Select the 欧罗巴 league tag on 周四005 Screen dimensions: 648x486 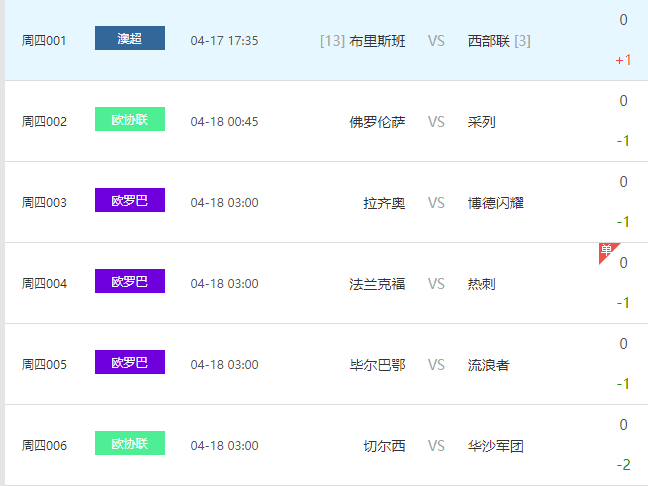(x=130, y=362)
